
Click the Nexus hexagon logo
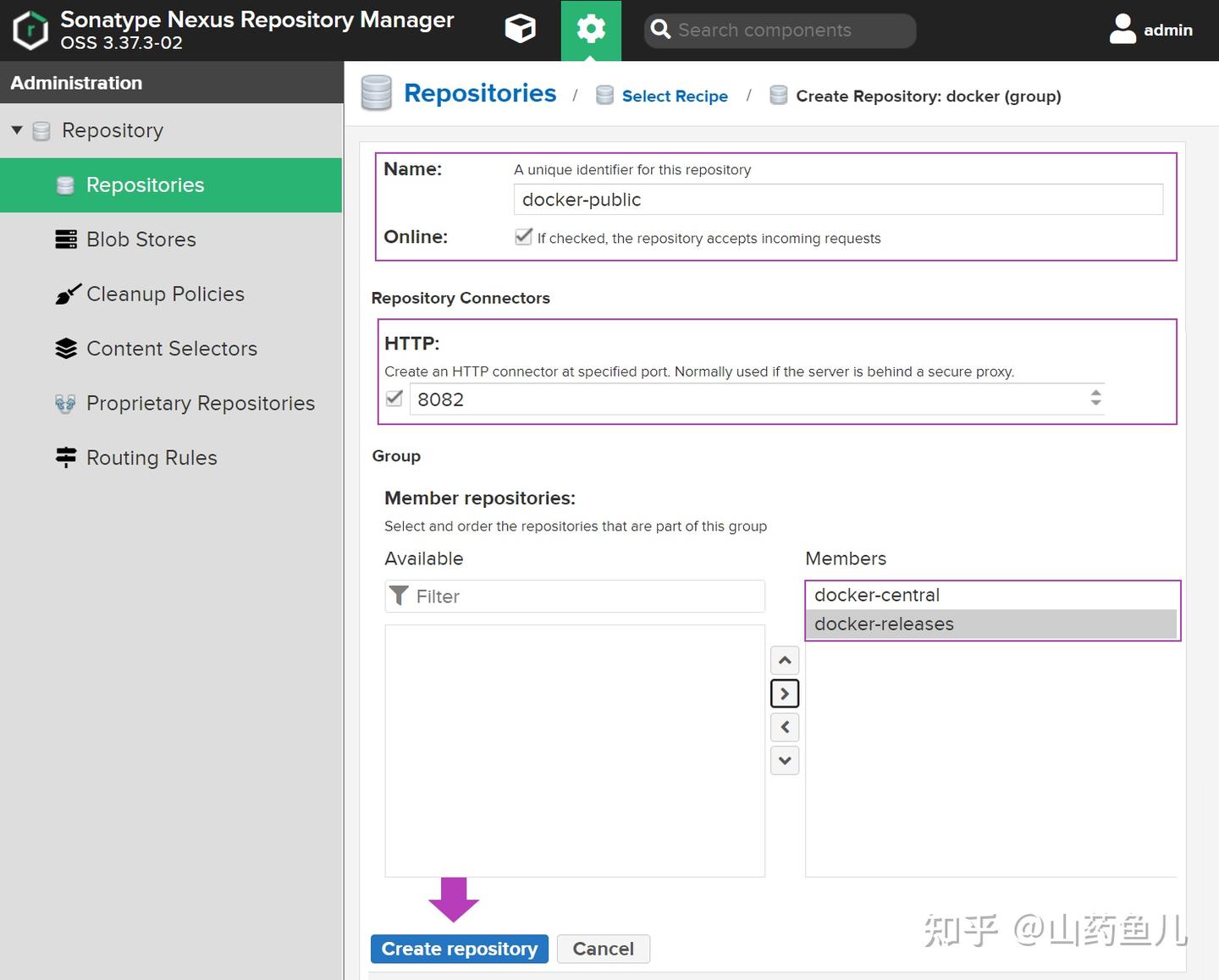[30, 30]
